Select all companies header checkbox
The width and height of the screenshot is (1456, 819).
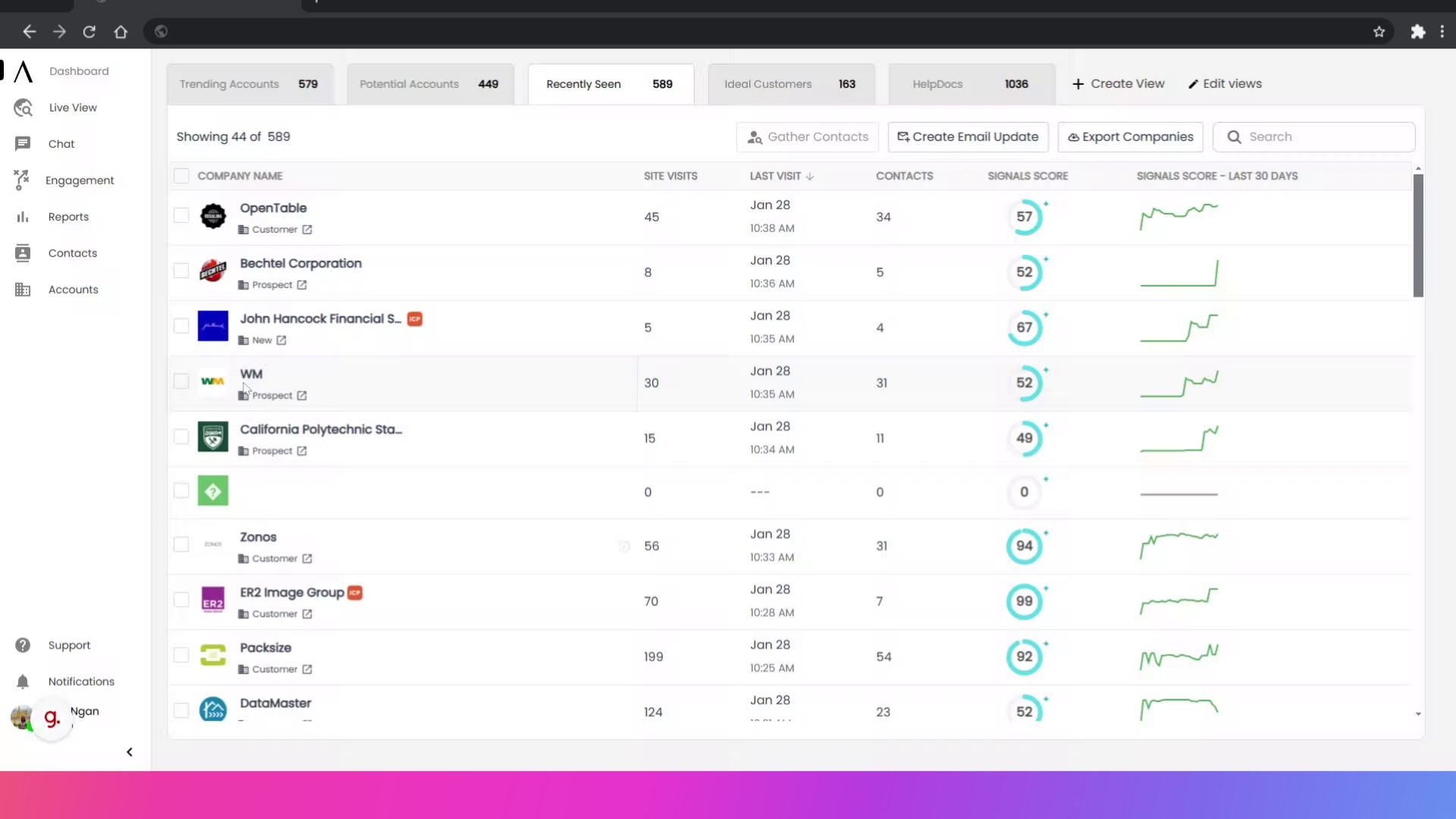(181, 176)
